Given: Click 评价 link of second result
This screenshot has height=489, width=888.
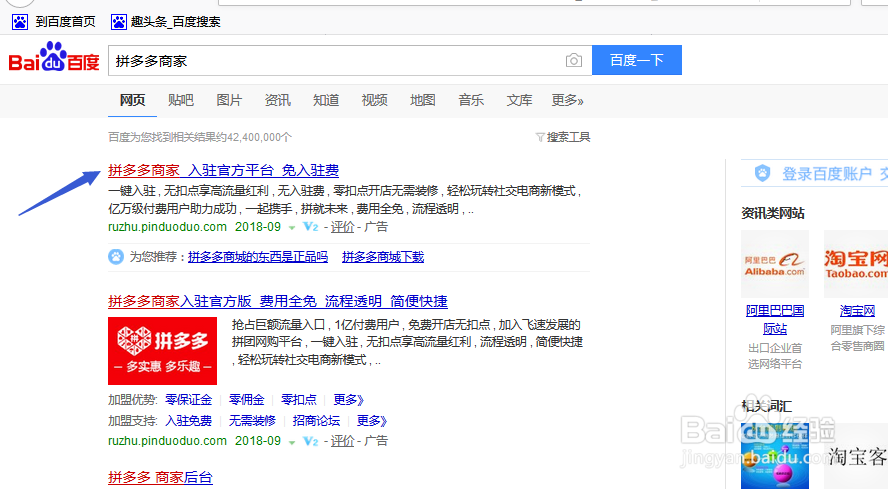Looking at the screenshot, I should pos(343,441).
